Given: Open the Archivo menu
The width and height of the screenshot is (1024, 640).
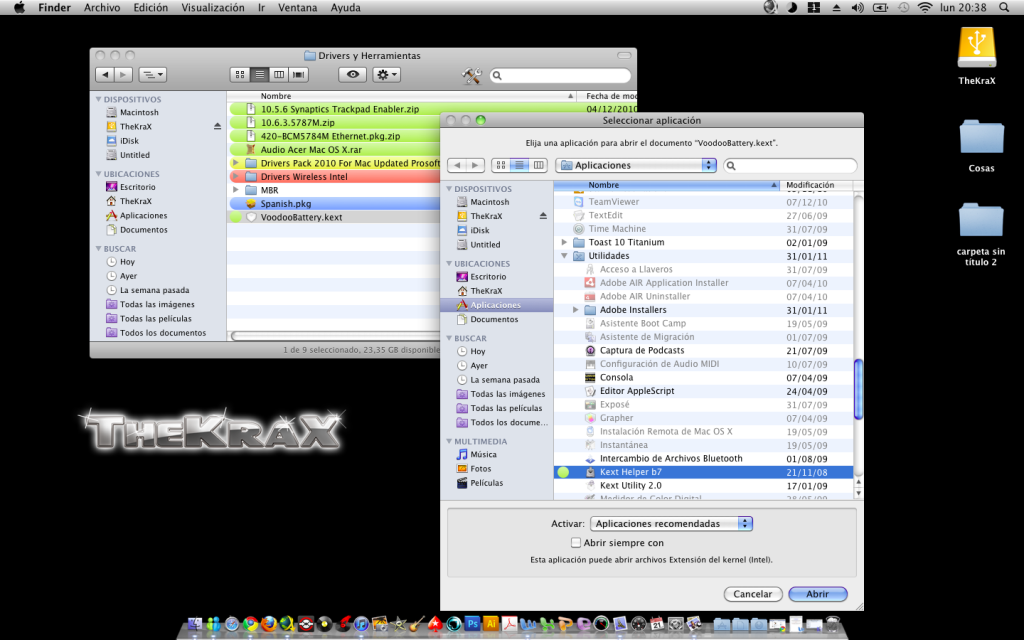Looking at the screenshot, I should 102,8.
